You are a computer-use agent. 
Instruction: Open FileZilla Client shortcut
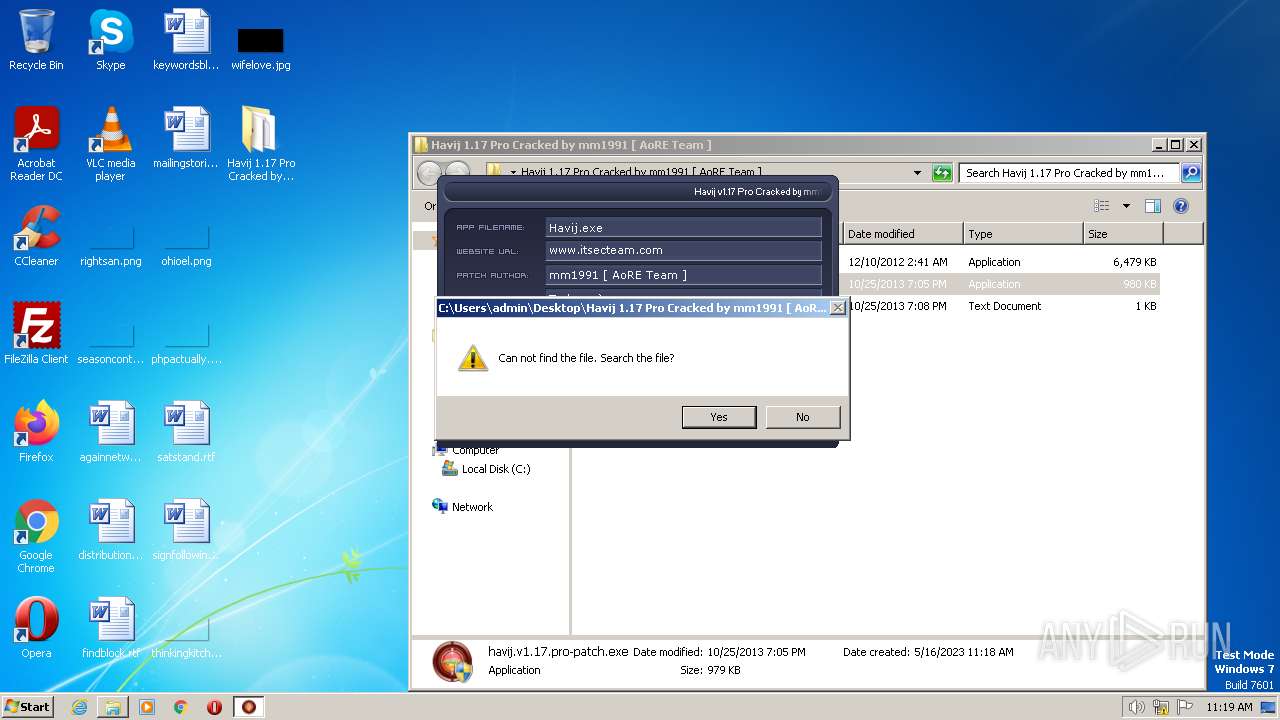36,334
